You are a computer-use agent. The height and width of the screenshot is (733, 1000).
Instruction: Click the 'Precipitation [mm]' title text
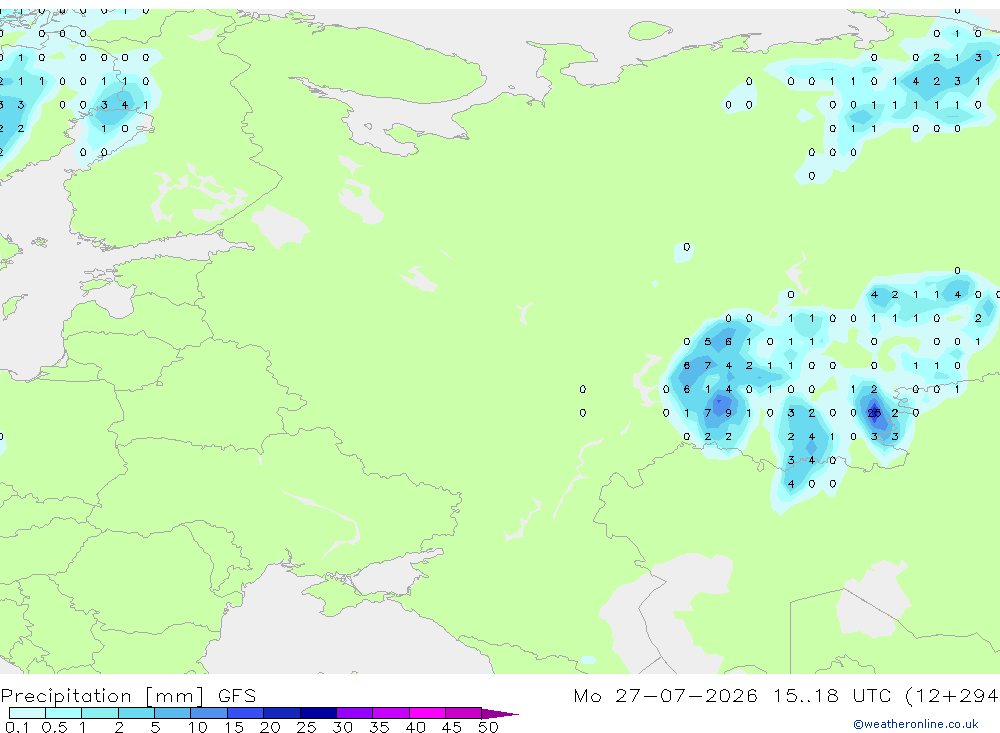click(x=102, y=696)
